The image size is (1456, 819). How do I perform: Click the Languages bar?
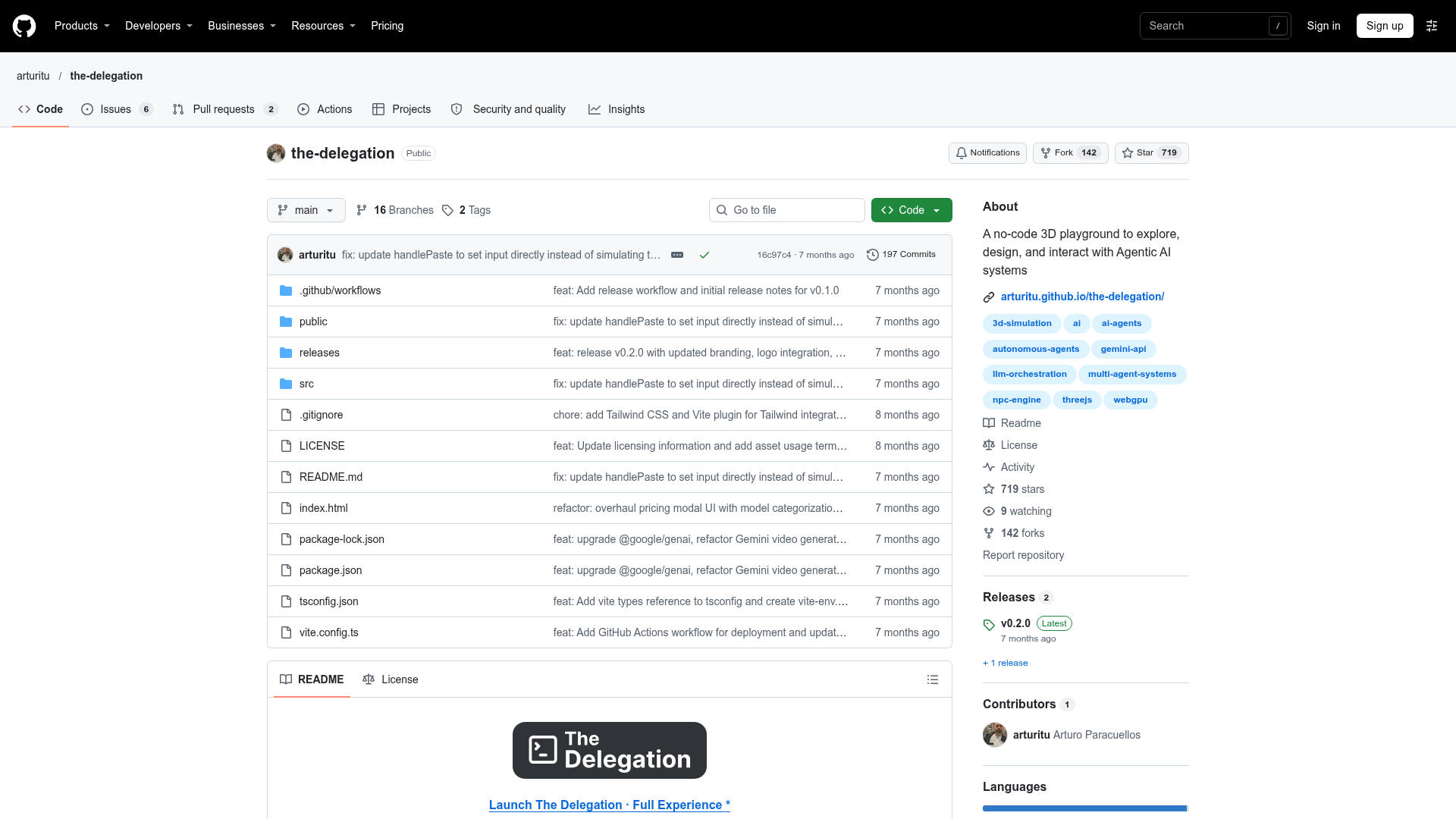coord(1086,808)
